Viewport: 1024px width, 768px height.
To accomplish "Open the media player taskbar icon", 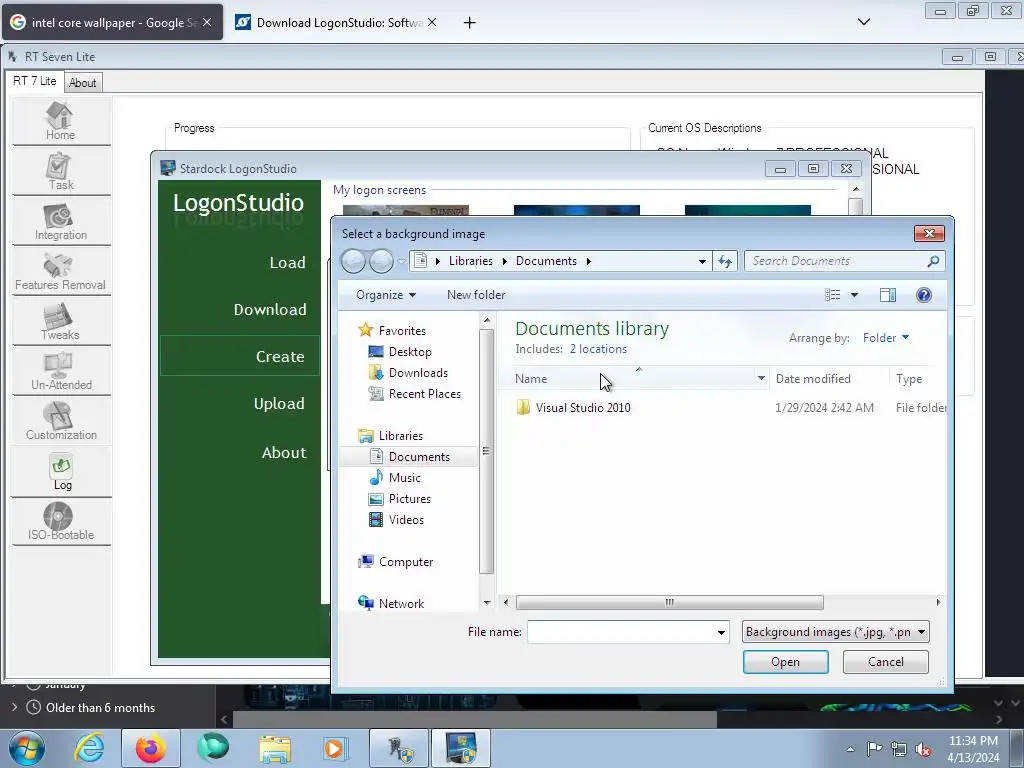I will pos(337,748).
